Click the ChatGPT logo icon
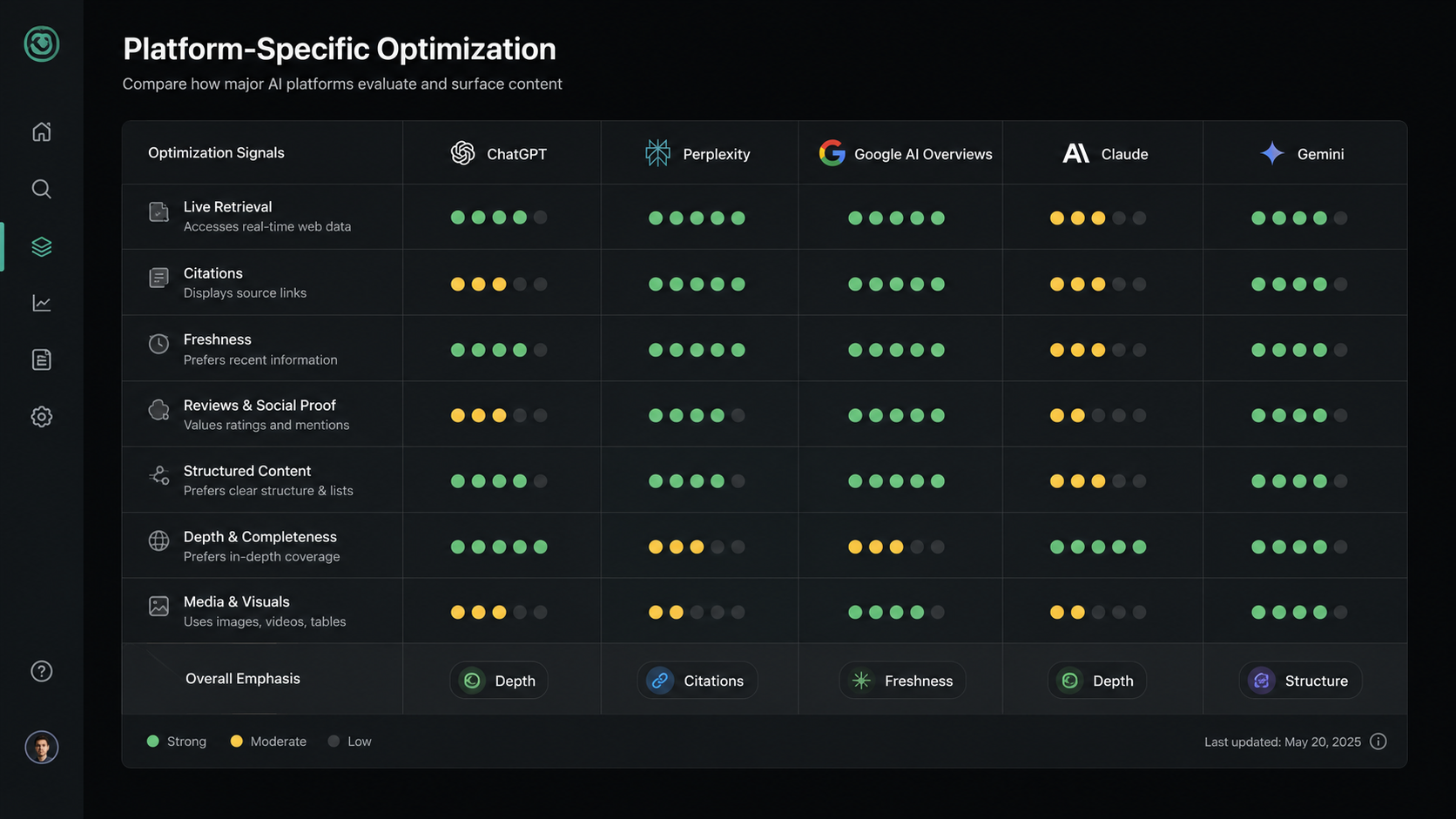 [462, 153]
